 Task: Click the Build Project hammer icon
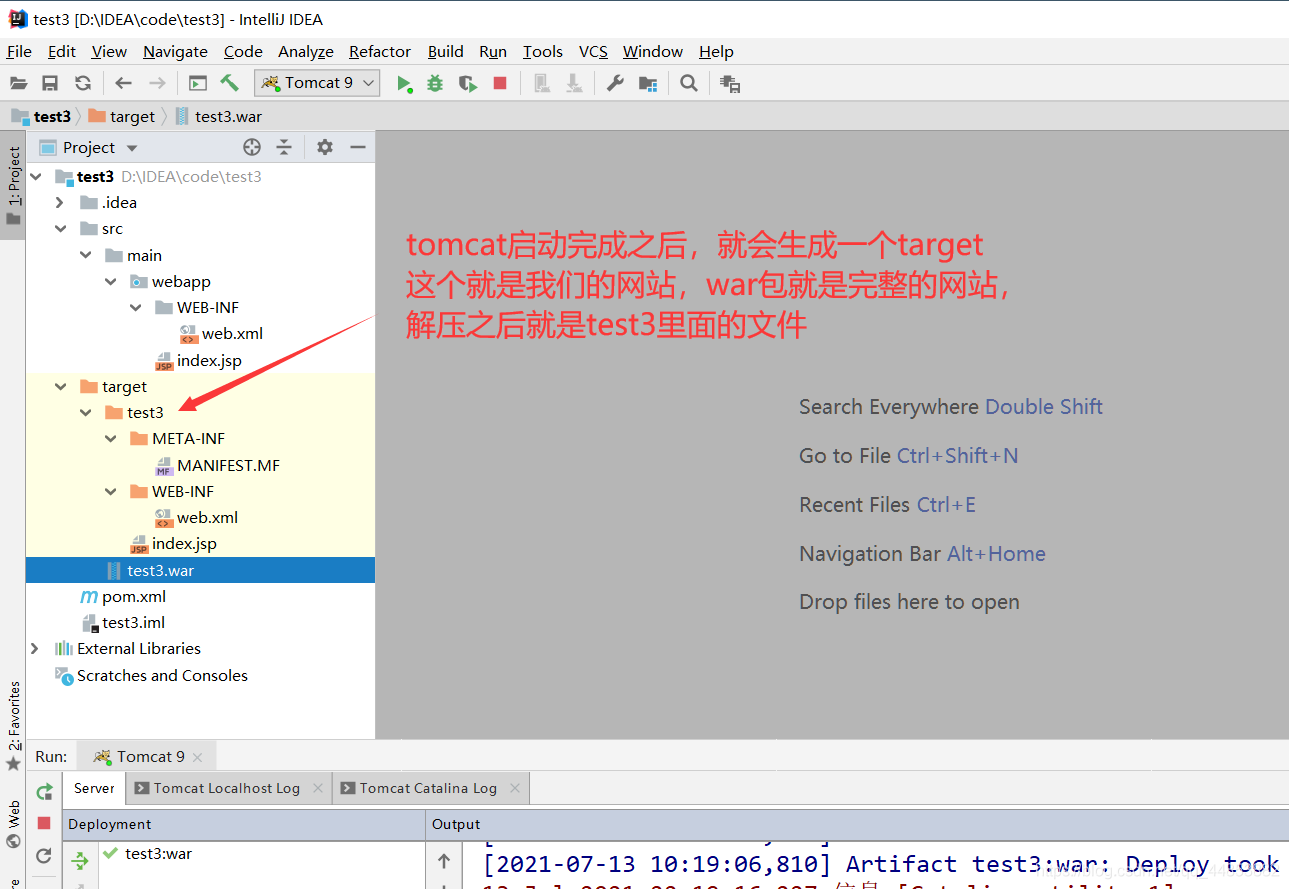tap(230, 83)
